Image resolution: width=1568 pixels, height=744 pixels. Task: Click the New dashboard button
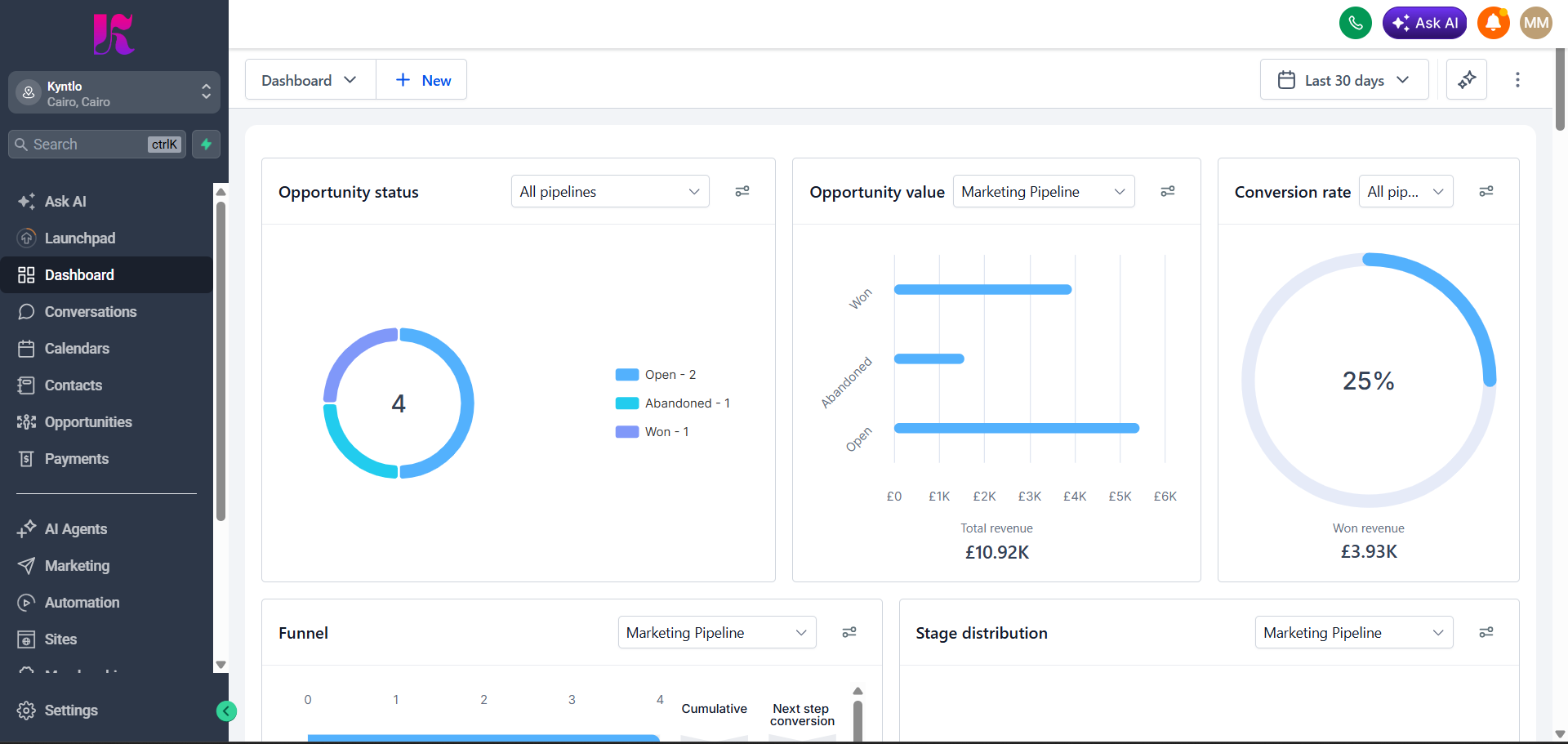(x=422, y=79)
